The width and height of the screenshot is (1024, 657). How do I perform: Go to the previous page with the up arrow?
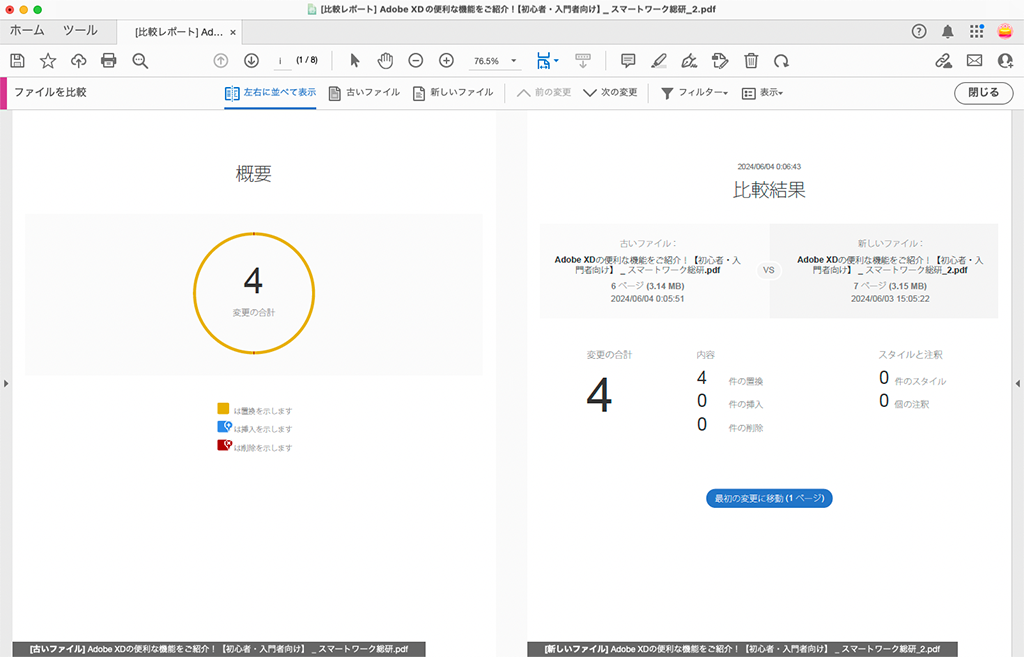point(221,61)
